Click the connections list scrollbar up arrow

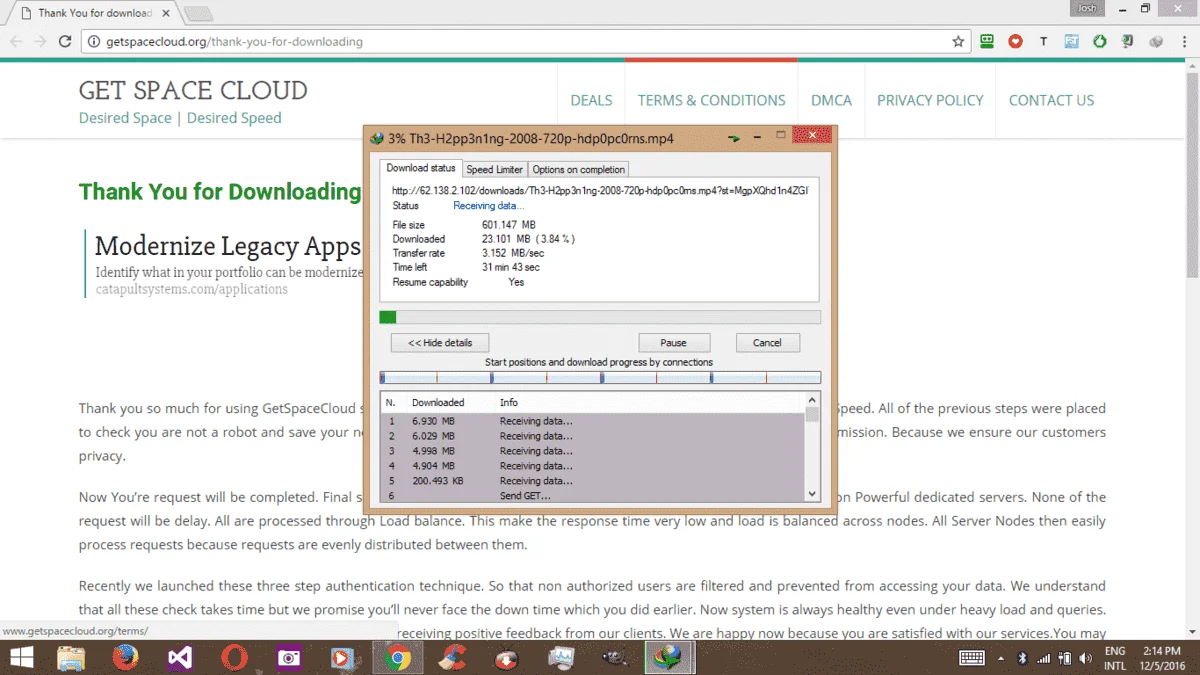[x=812, y=400]
